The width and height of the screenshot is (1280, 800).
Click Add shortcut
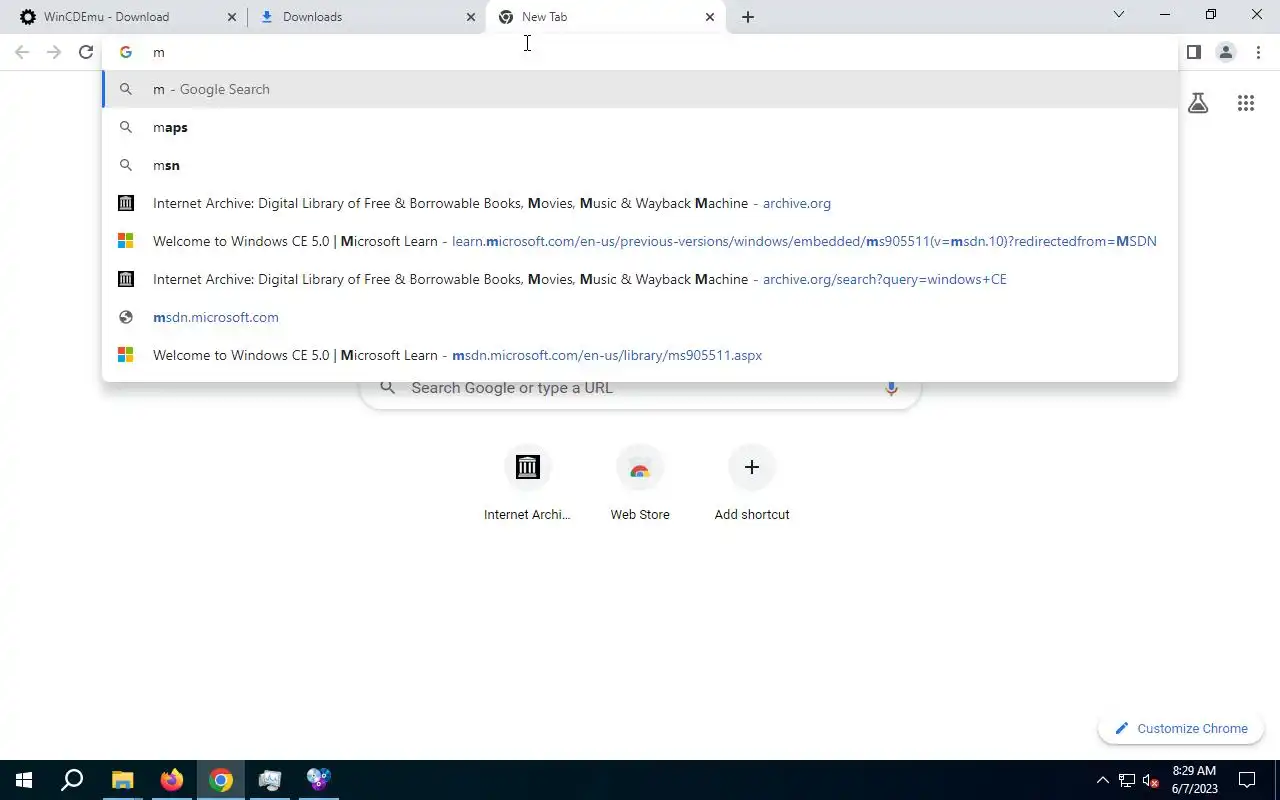(752, 483)
